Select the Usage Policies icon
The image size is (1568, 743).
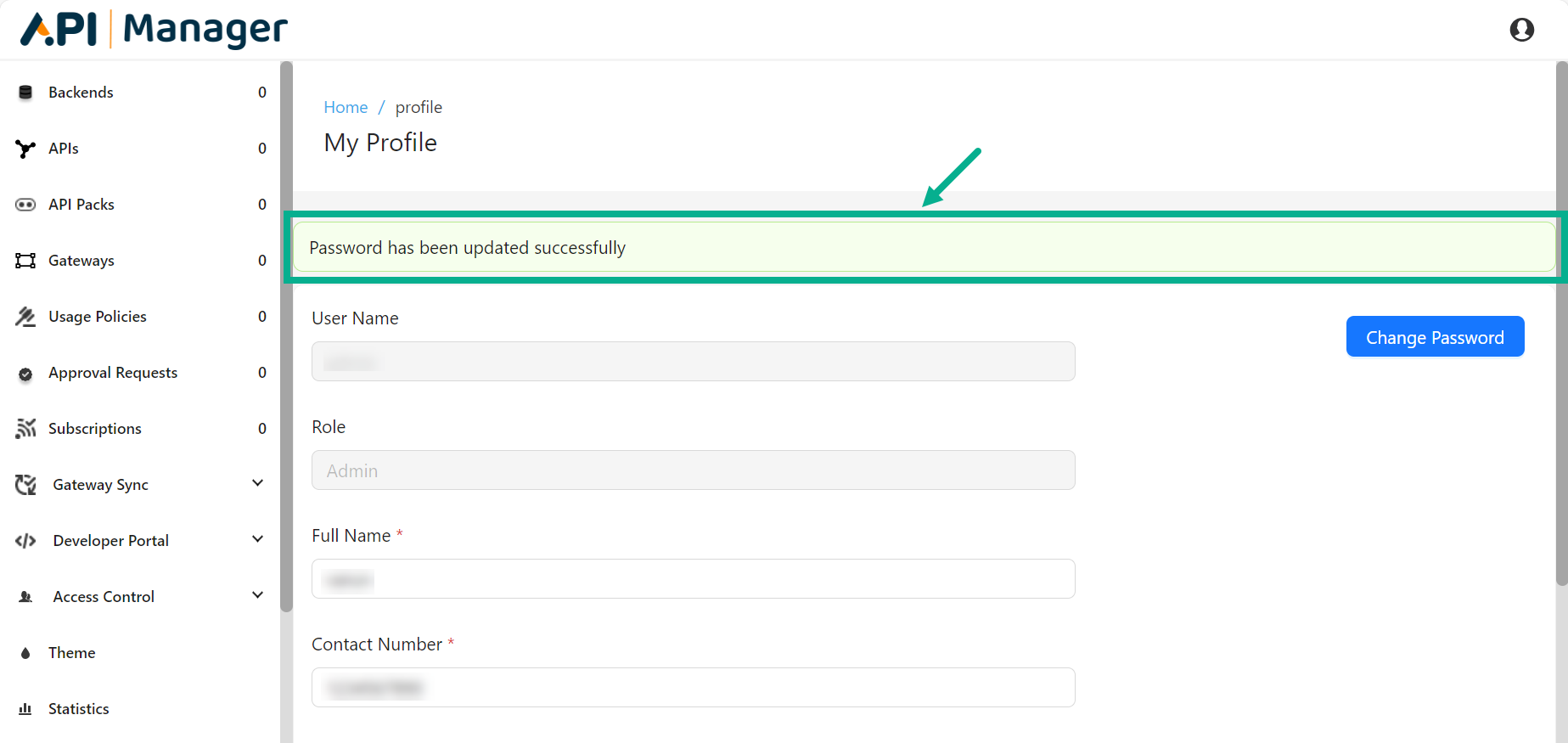[25, 316]
